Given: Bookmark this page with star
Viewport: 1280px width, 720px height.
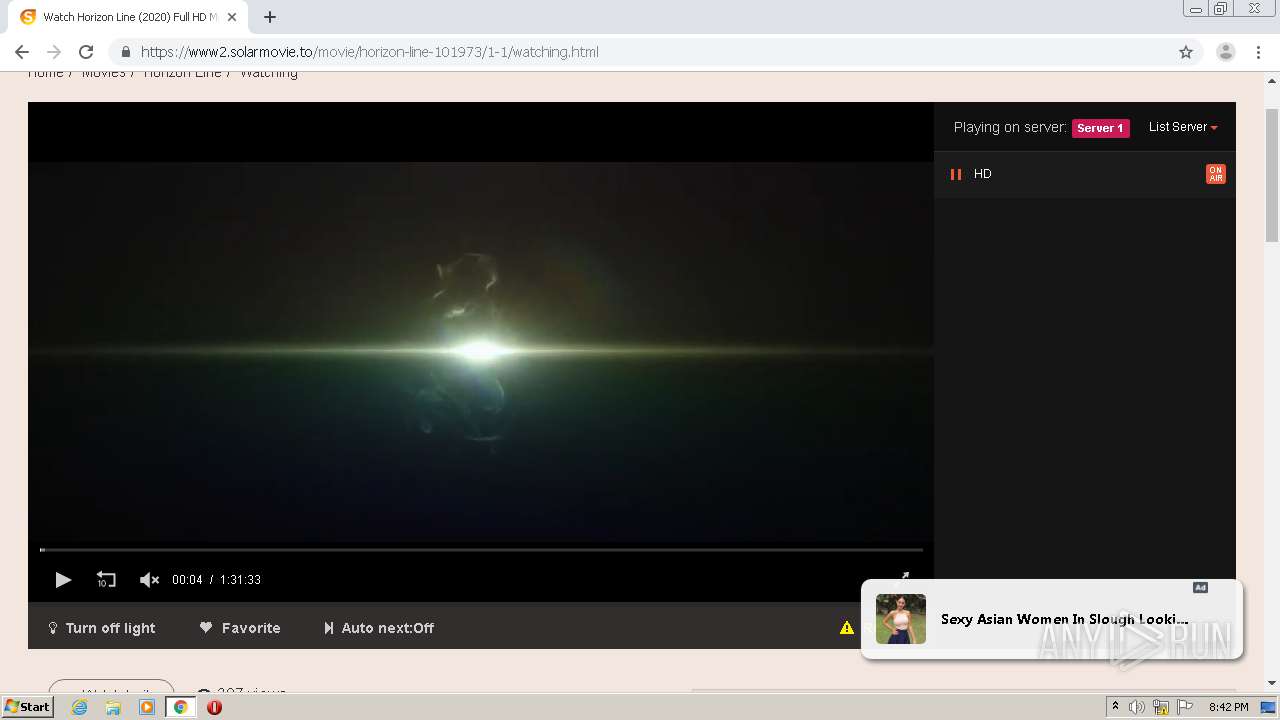Looking at the screenshot, I should pyautogui.click(x=1186, y=52).
